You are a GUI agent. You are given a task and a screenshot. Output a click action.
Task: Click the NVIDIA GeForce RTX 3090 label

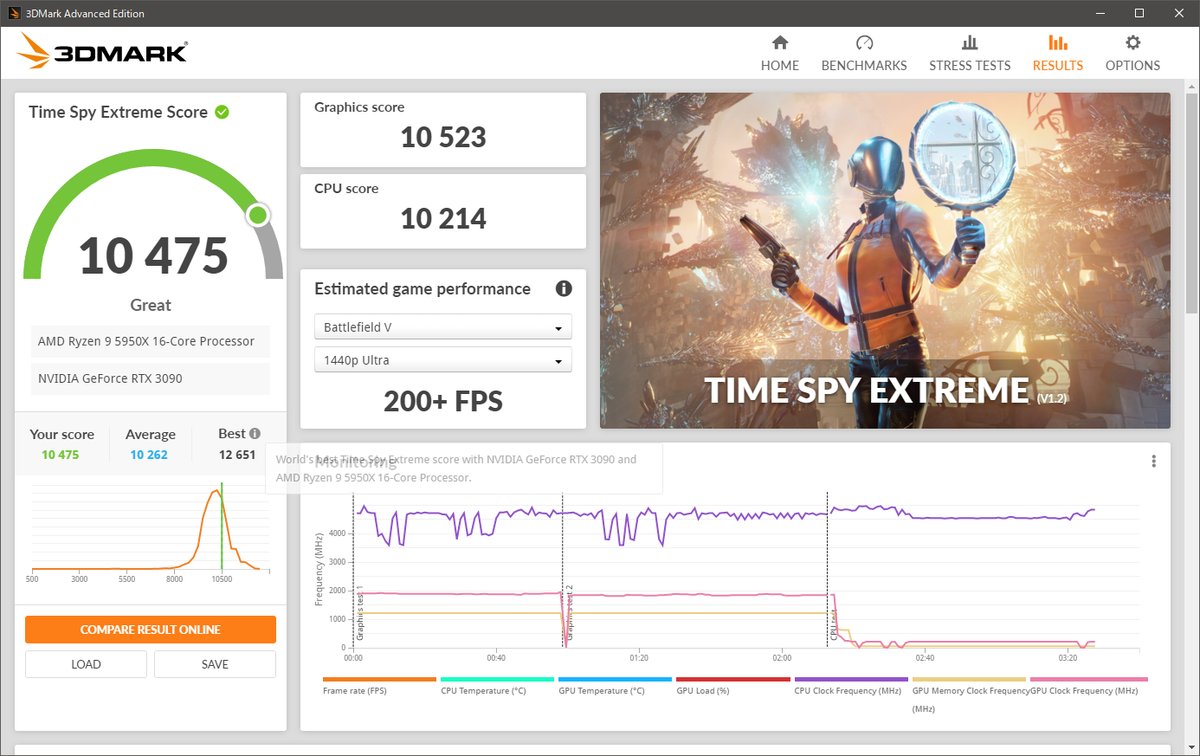coord(150,379)
